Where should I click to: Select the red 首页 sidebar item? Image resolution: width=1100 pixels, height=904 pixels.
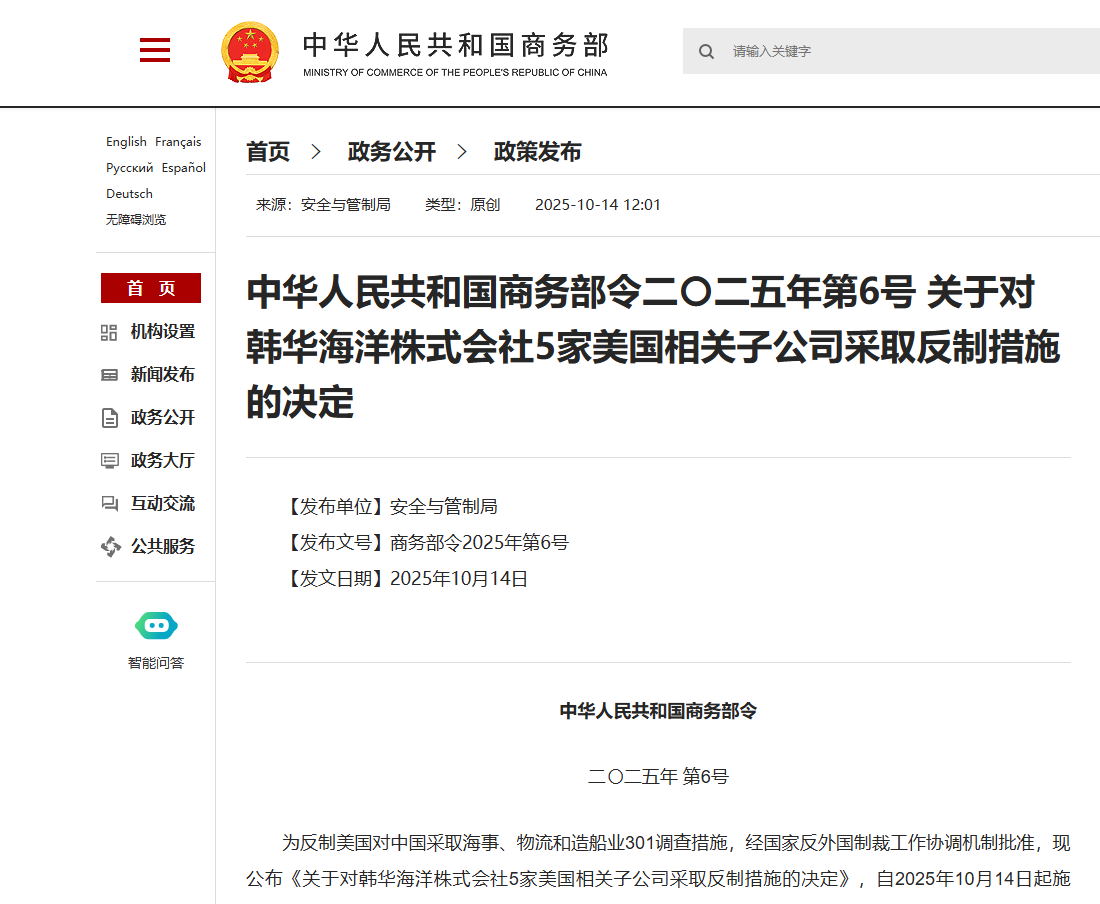coord(151,288)
